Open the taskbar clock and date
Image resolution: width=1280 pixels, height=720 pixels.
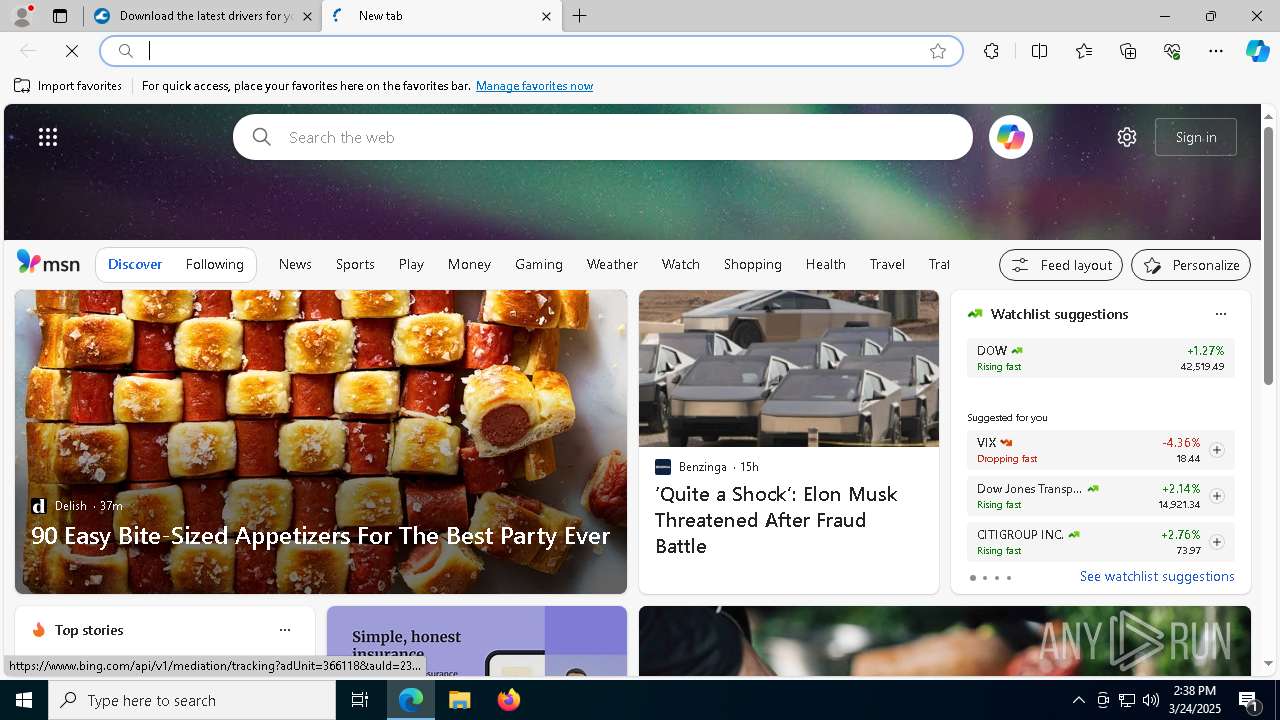click(x=1195, y=700)
